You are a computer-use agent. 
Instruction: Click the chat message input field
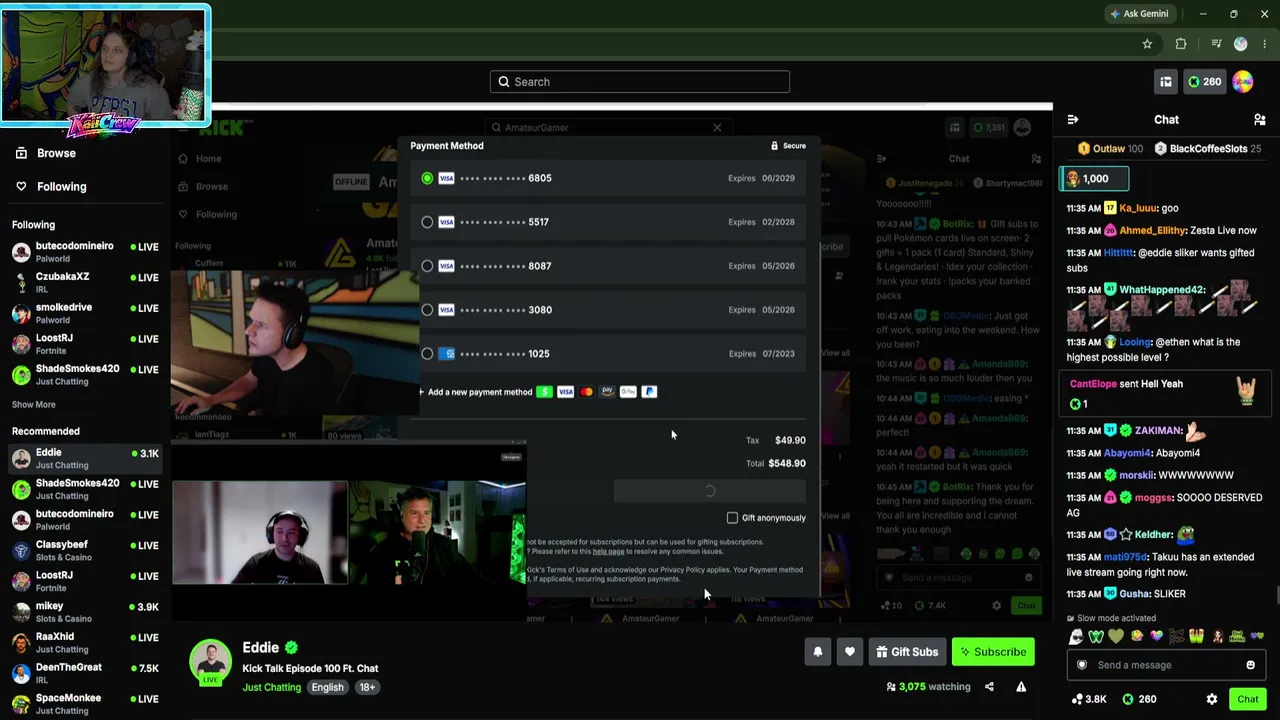(x=1165, y=665)
